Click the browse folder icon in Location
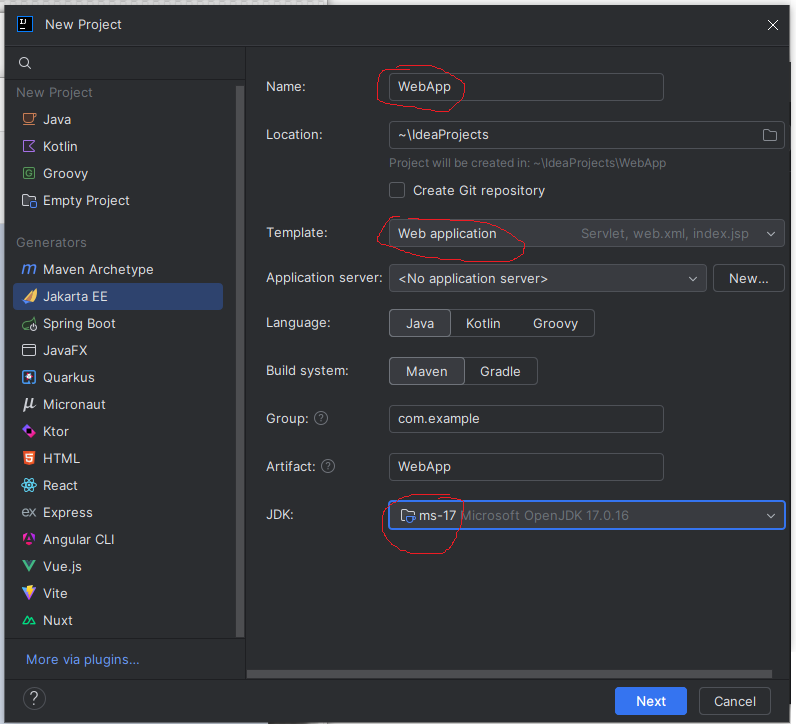Screen dimensions: 796x724 coord(770,135)
